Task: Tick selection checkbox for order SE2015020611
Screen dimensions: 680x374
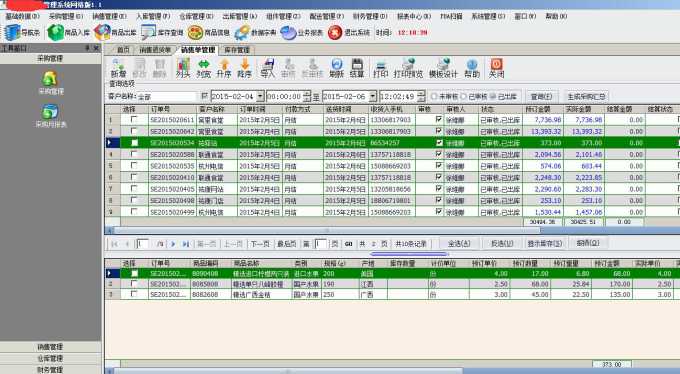Action: click(x=134, y=119)
